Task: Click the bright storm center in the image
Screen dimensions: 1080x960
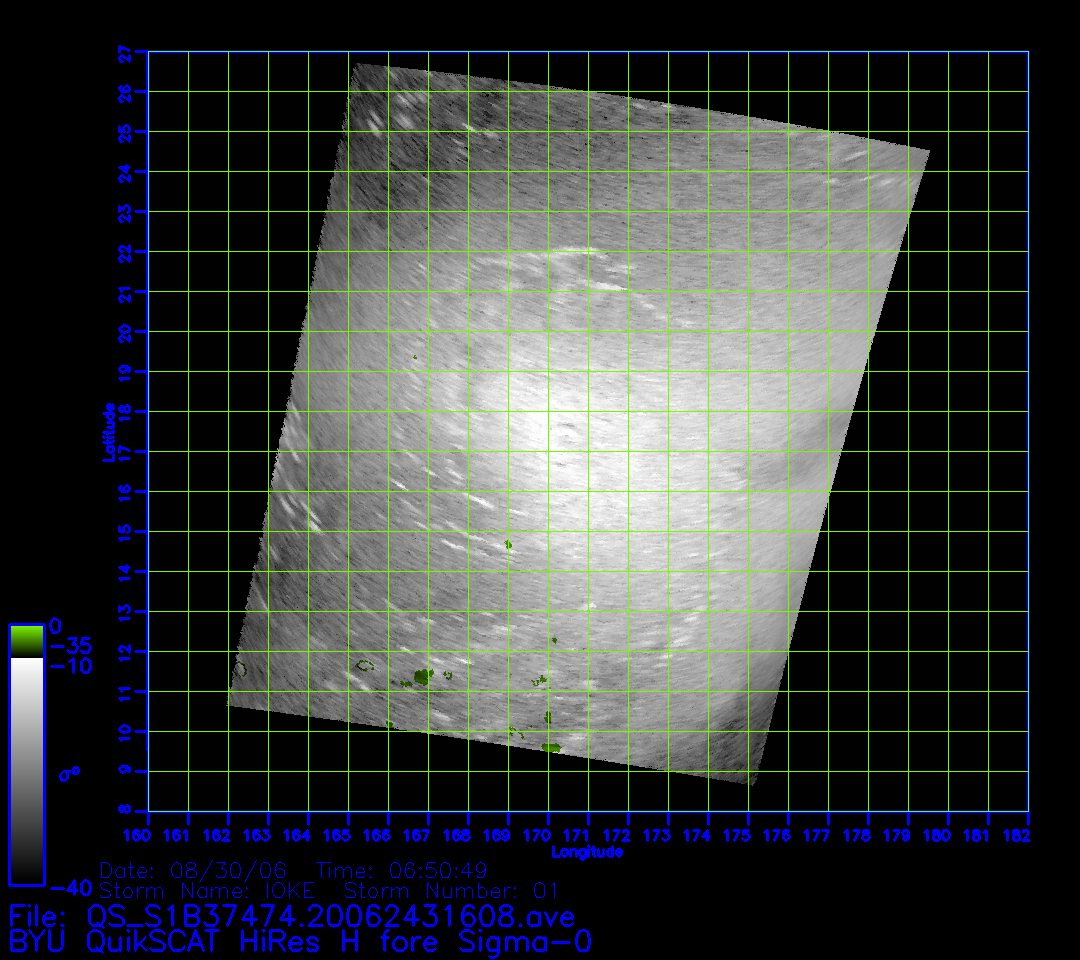Action: click(540, 420)
